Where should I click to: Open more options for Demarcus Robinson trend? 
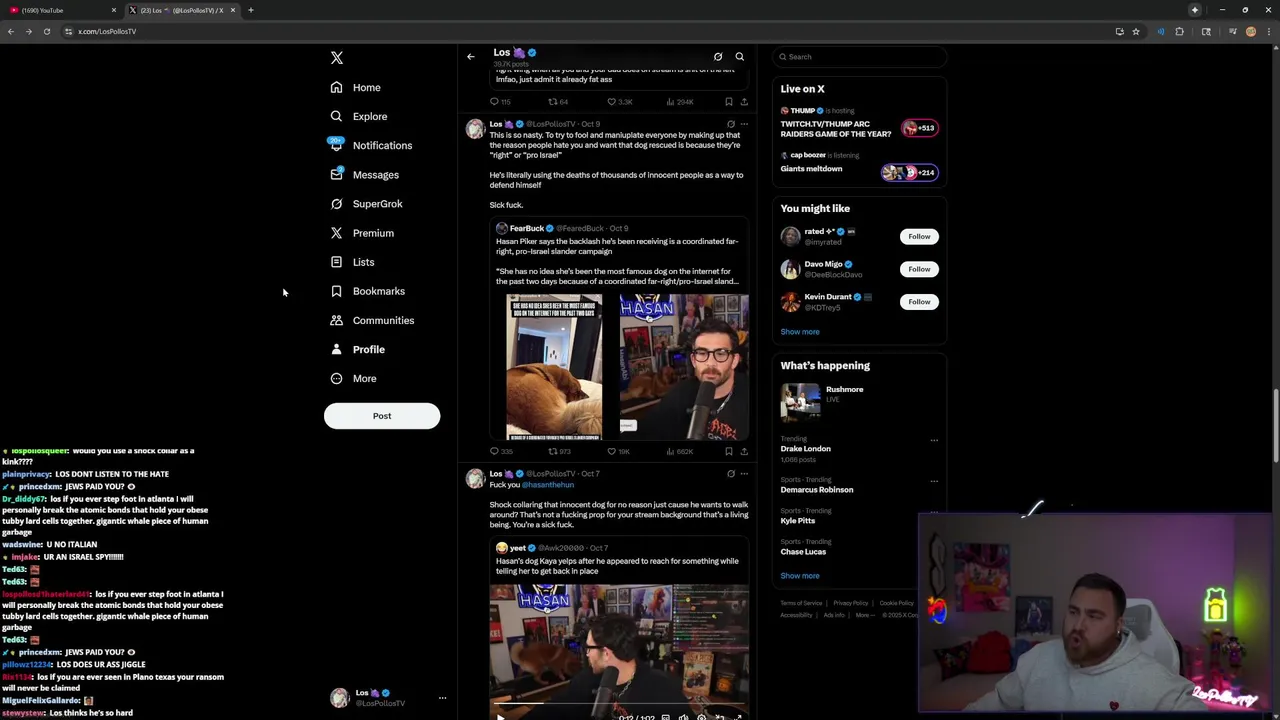934,481
